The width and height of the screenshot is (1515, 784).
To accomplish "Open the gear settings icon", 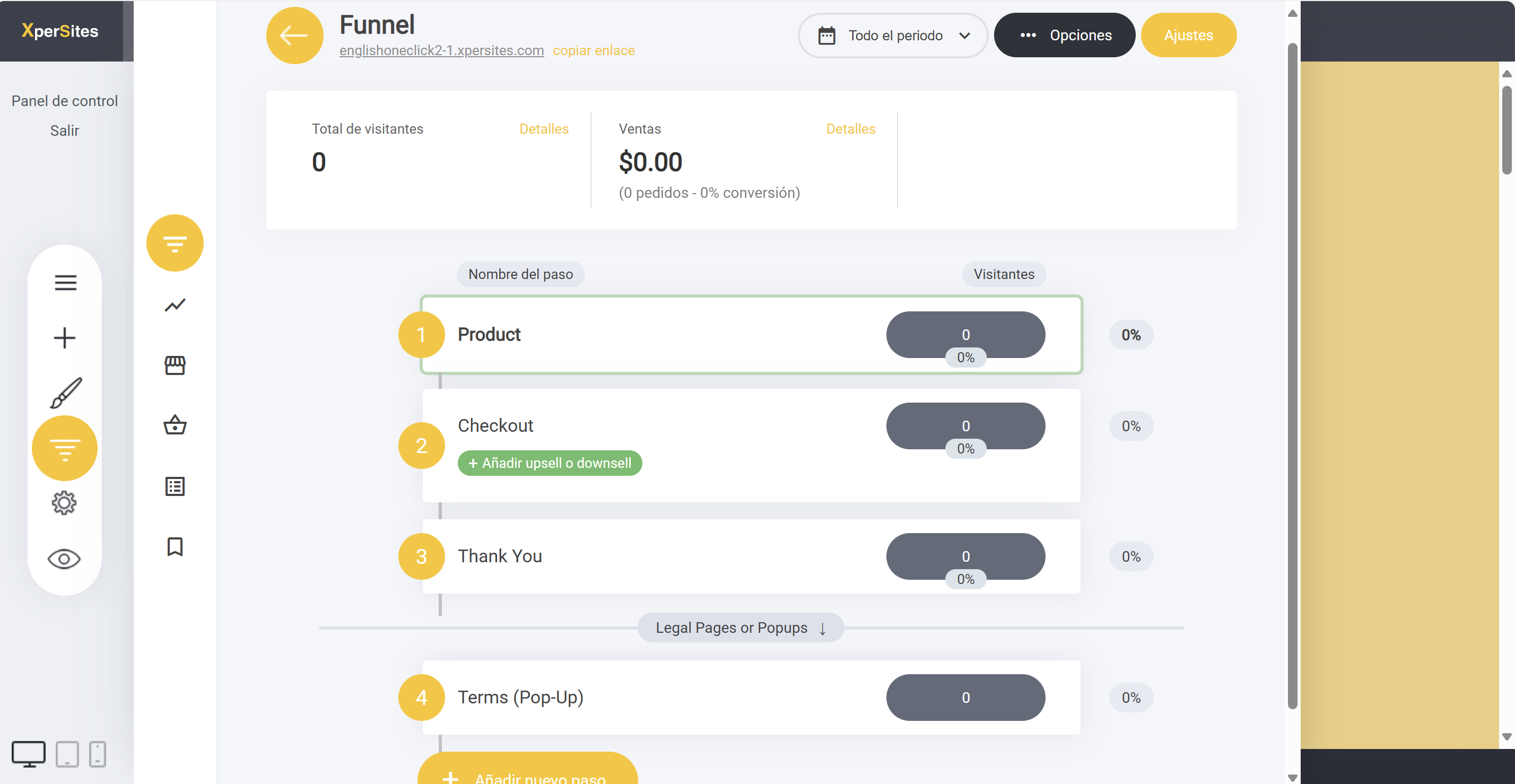I will pos(64,503).
